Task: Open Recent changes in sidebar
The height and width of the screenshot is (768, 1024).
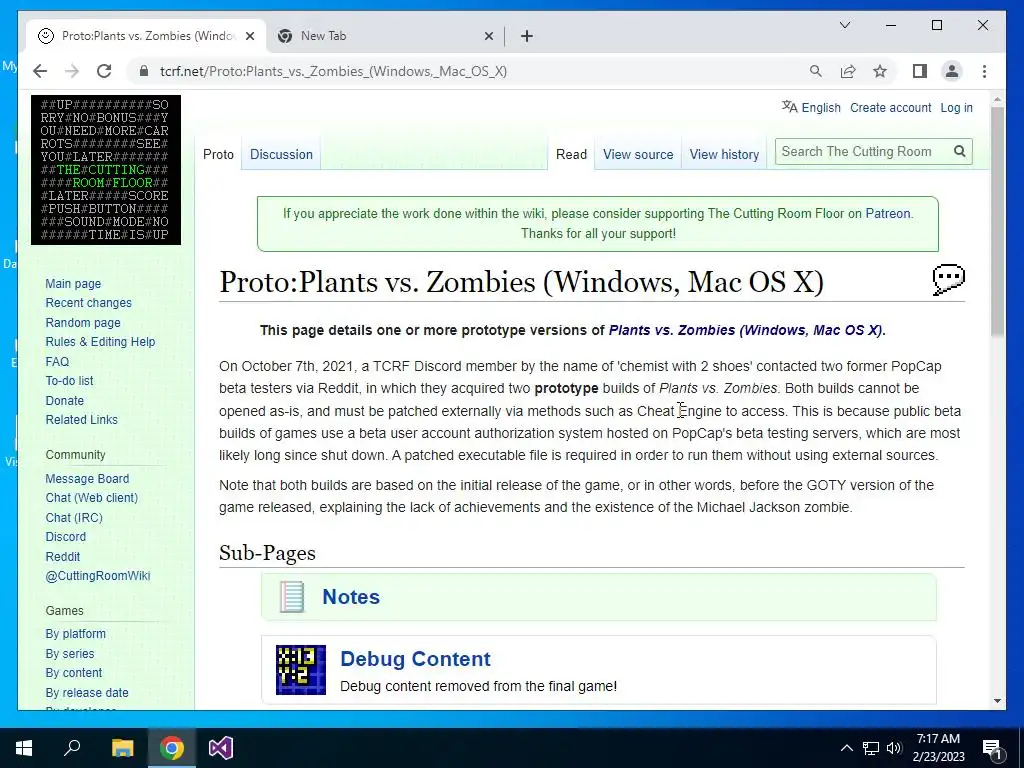Action: (88, 303)
